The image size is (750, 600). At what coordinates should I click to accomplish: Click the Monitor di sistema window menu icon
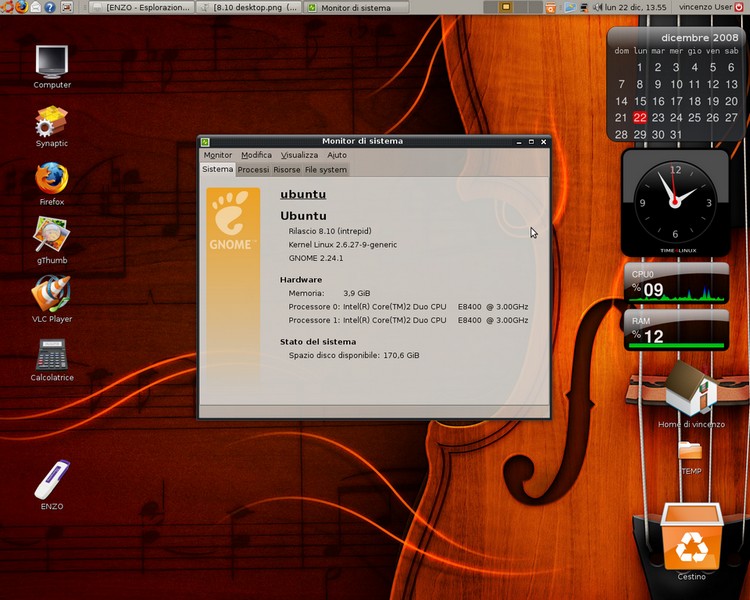[x=205, y=142]
